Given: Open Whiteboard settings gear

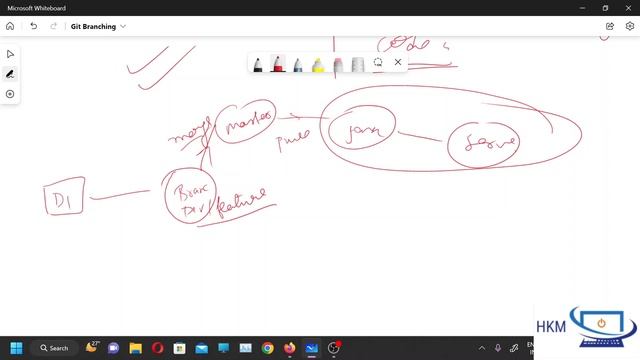Looking at the screenshot, I should tap(630, 26).
